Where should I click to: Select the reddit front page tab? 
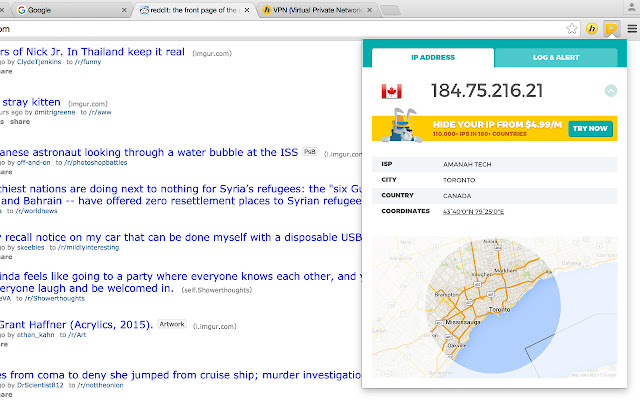(193, 10)
